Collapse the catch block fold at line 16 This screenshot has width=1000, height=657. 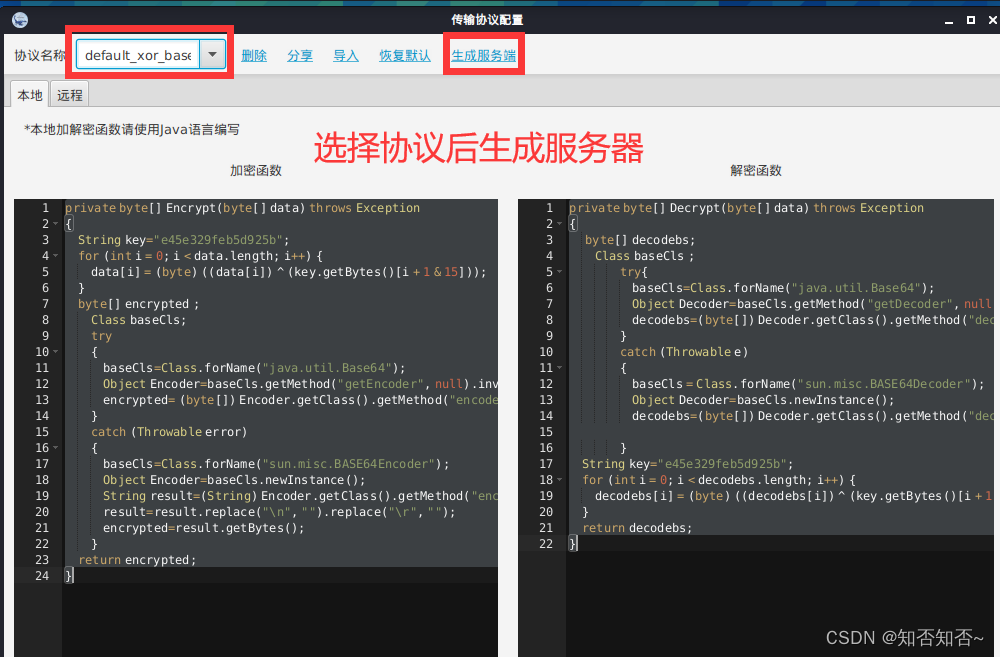click(56, 447)
